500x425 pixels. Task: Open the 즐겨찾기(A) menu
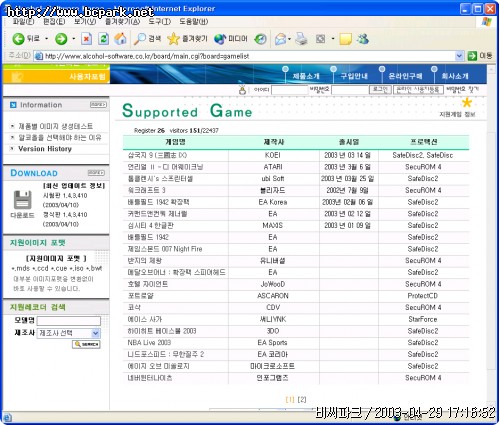point(122,22)
